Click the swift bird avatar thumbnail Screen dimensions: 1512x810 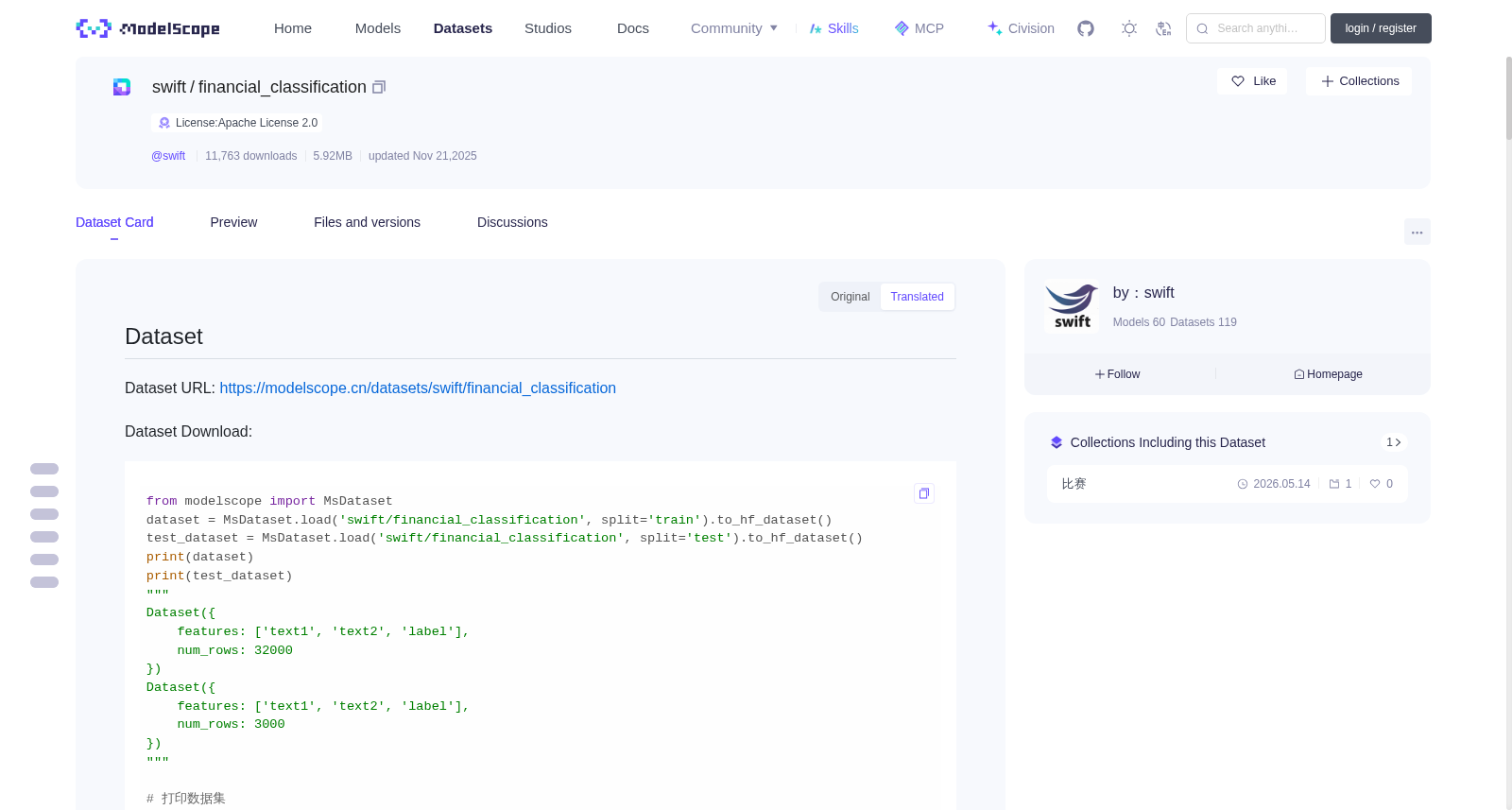[1073, 306]
